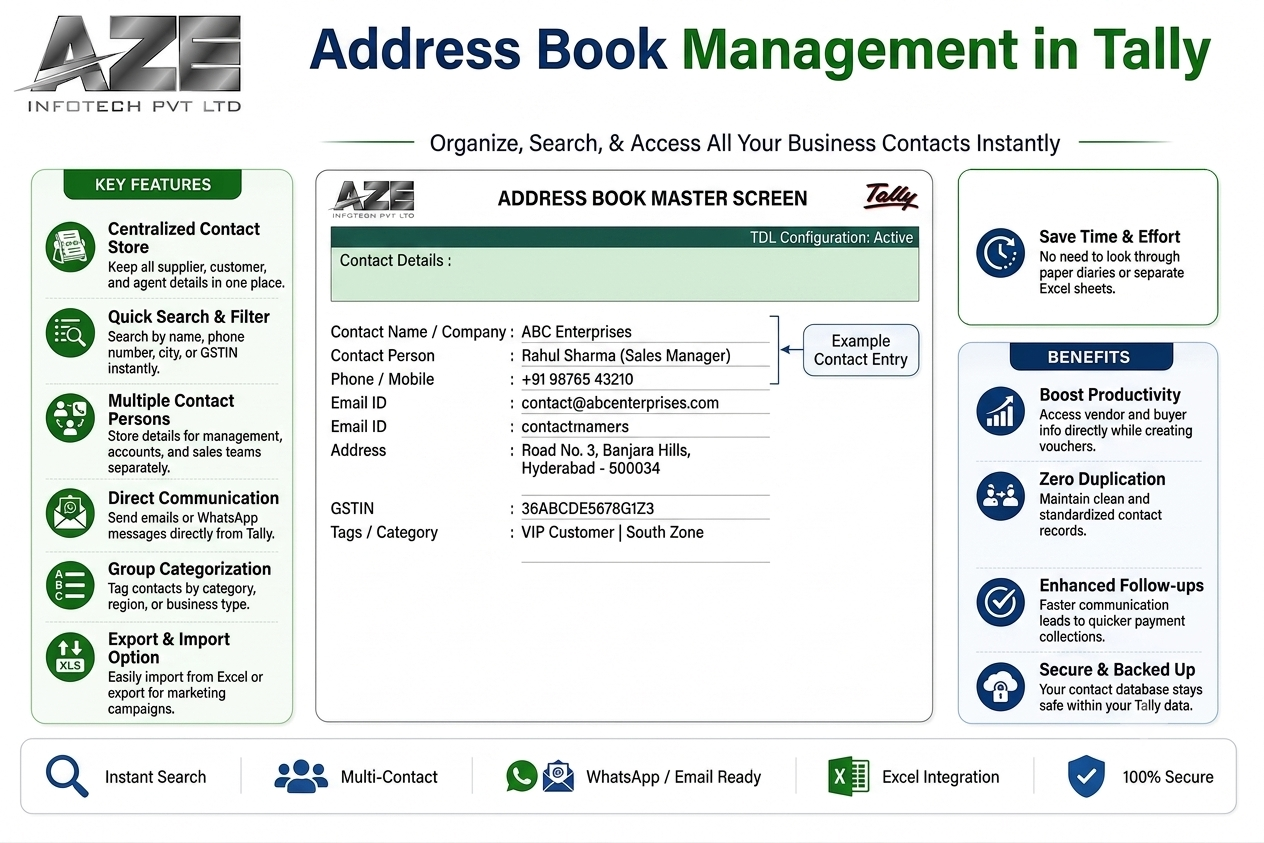Click the Enhanced Follow-ups heading
The width and height of the screenshot is (1264, 843).
pos(1121,586)
